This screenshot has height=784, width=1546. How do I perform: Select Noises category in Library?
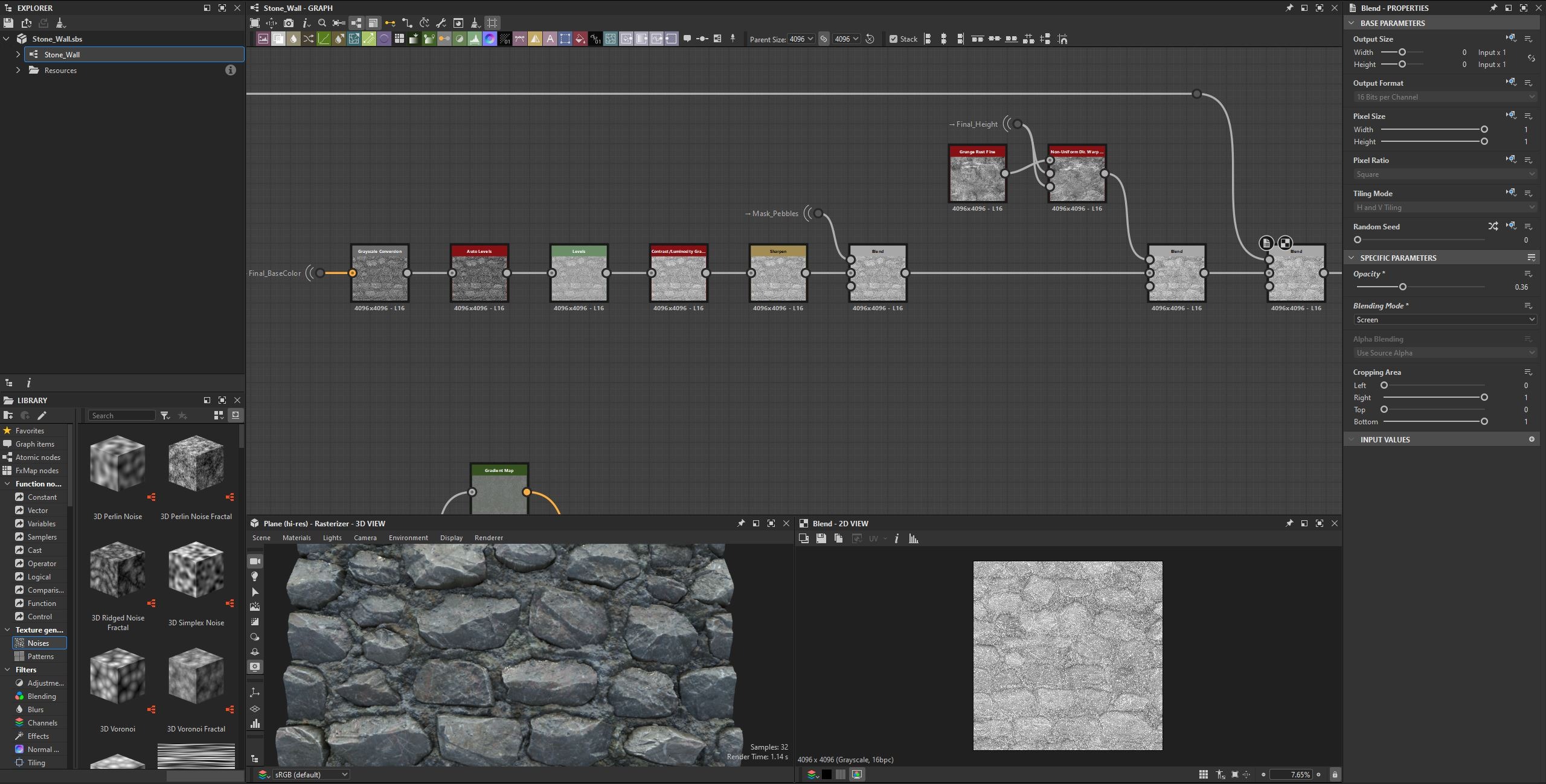click(x=39, y=643)
